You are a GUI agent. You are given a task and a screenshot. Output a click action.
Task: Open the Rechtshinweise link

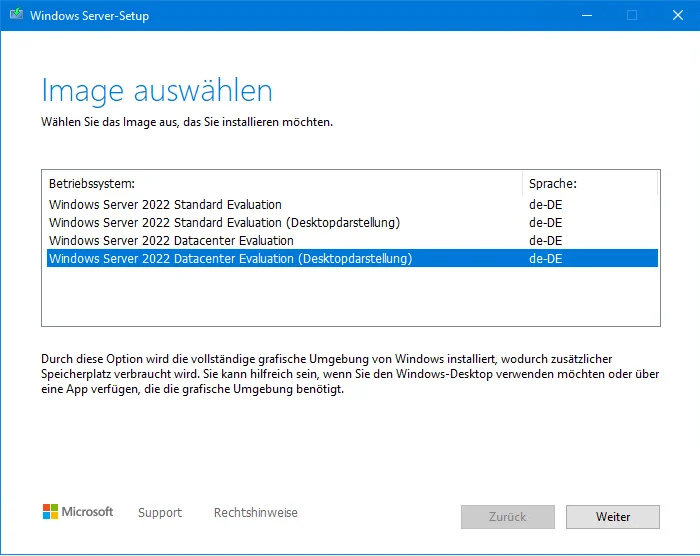[x=256, y=513]
